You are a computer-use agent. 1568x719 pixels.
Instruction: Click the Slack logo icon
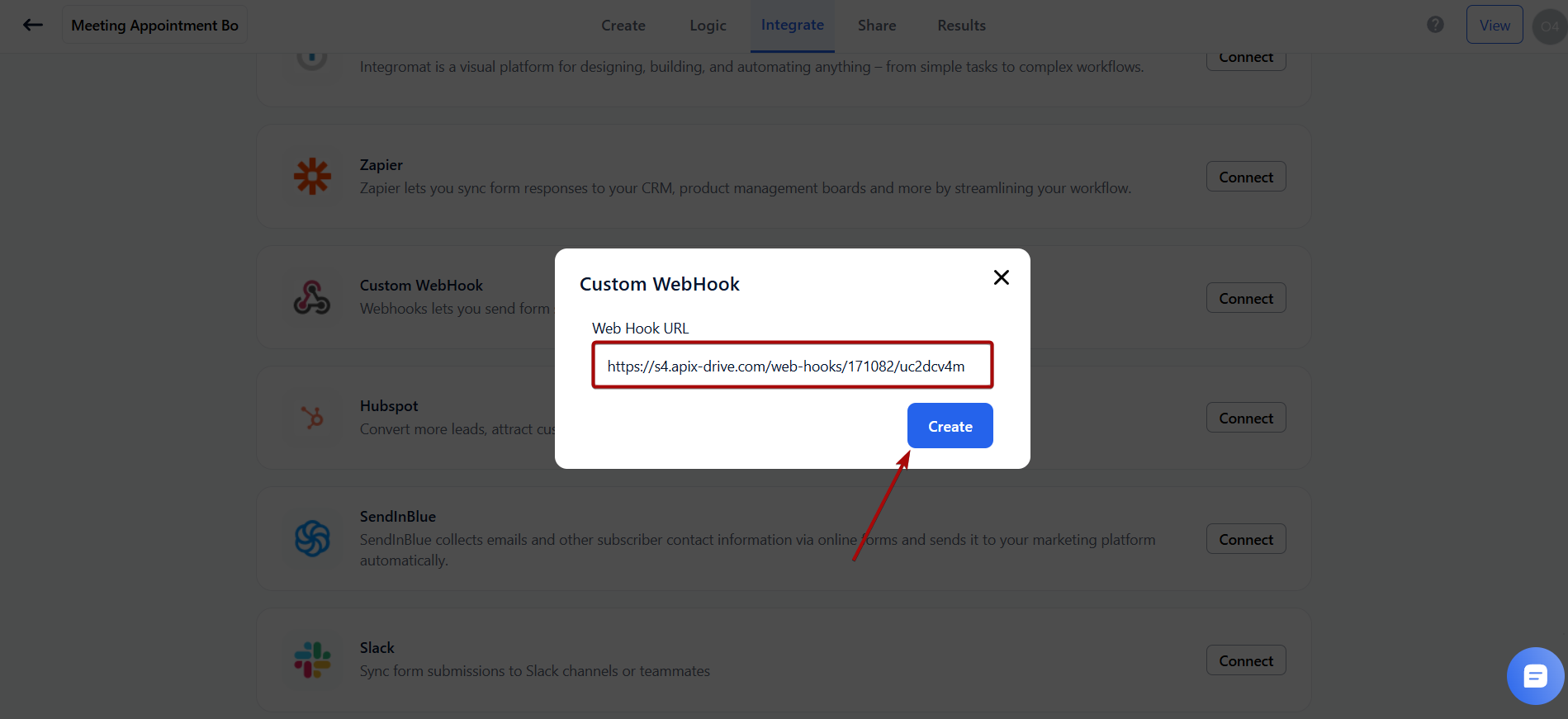coord(312,660)
